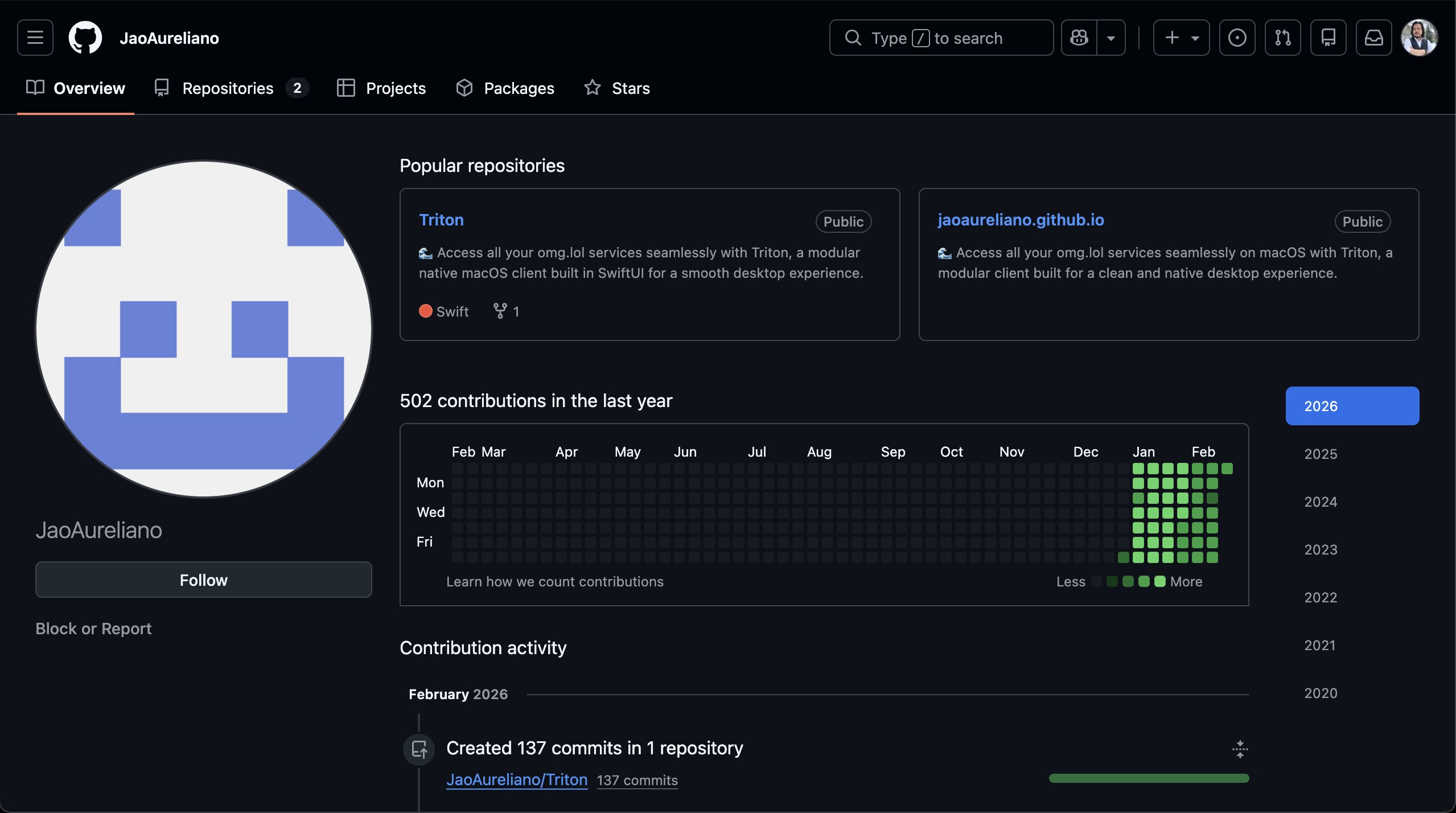The width and height of the screenshot is (1456, 813).
Task: Click the fork count on Triton repository
Action: coord(505,311)
